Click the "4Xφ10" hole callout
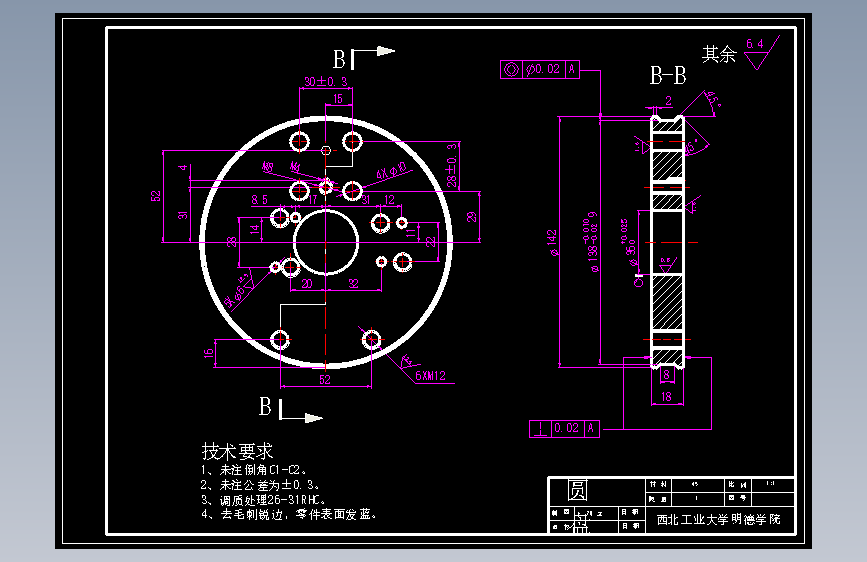 point(392,171)
